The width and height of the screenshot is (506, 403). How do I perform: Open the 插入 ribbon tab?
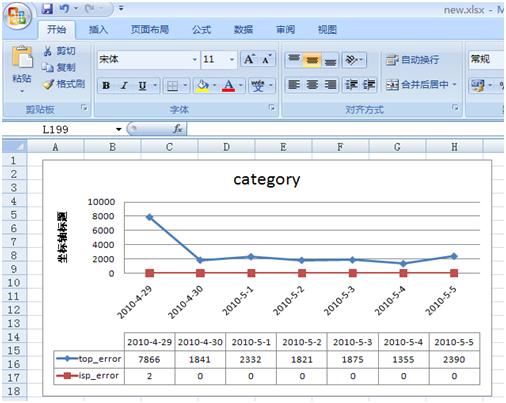(98, 30)
